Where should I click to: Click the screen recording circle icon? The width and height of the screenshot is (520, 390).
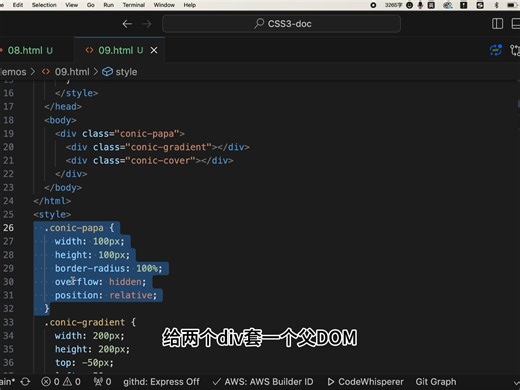pos(373,5)
